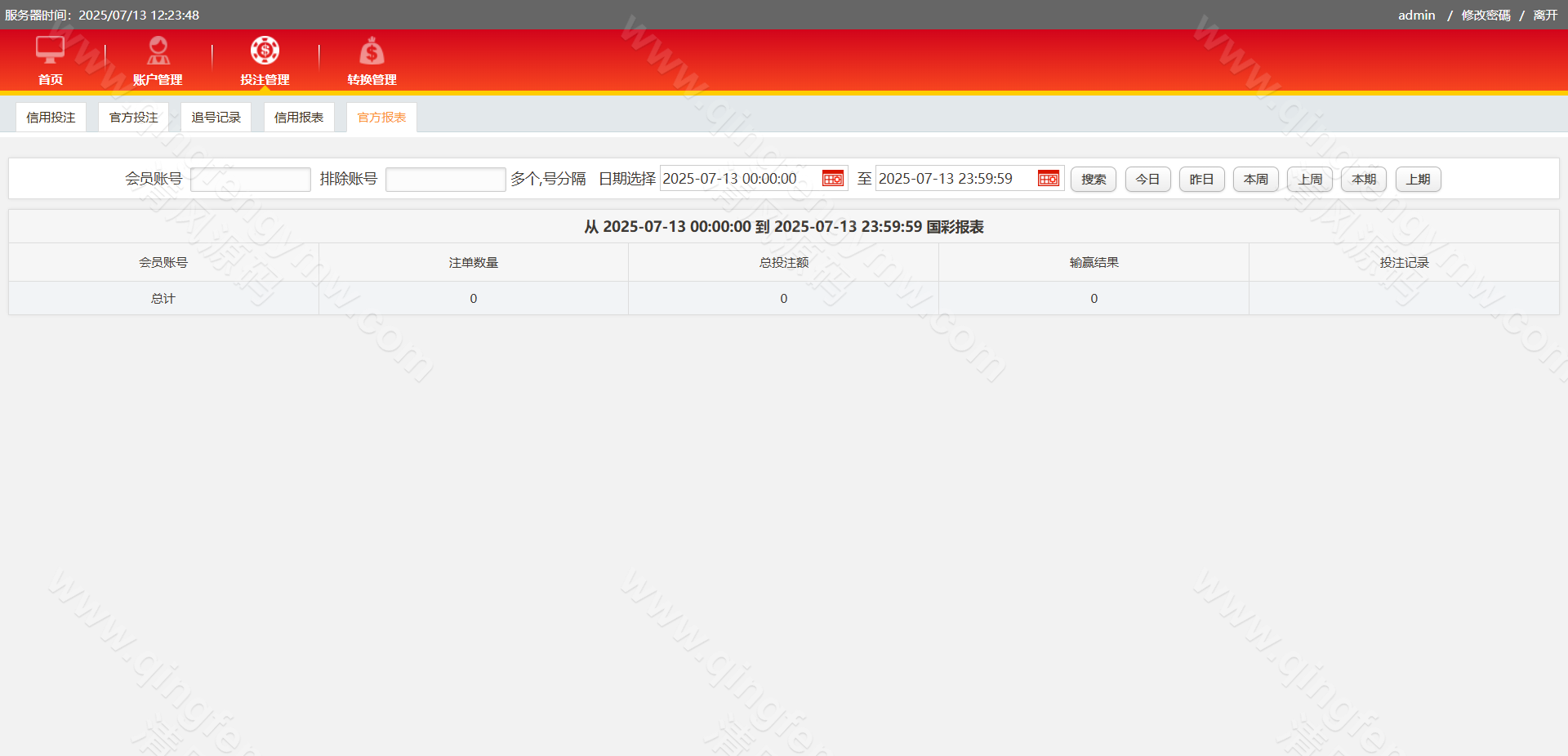Open conversion management money bag icon
The width and height of the screenshot is (1568, 756).
tap(372, 51)
